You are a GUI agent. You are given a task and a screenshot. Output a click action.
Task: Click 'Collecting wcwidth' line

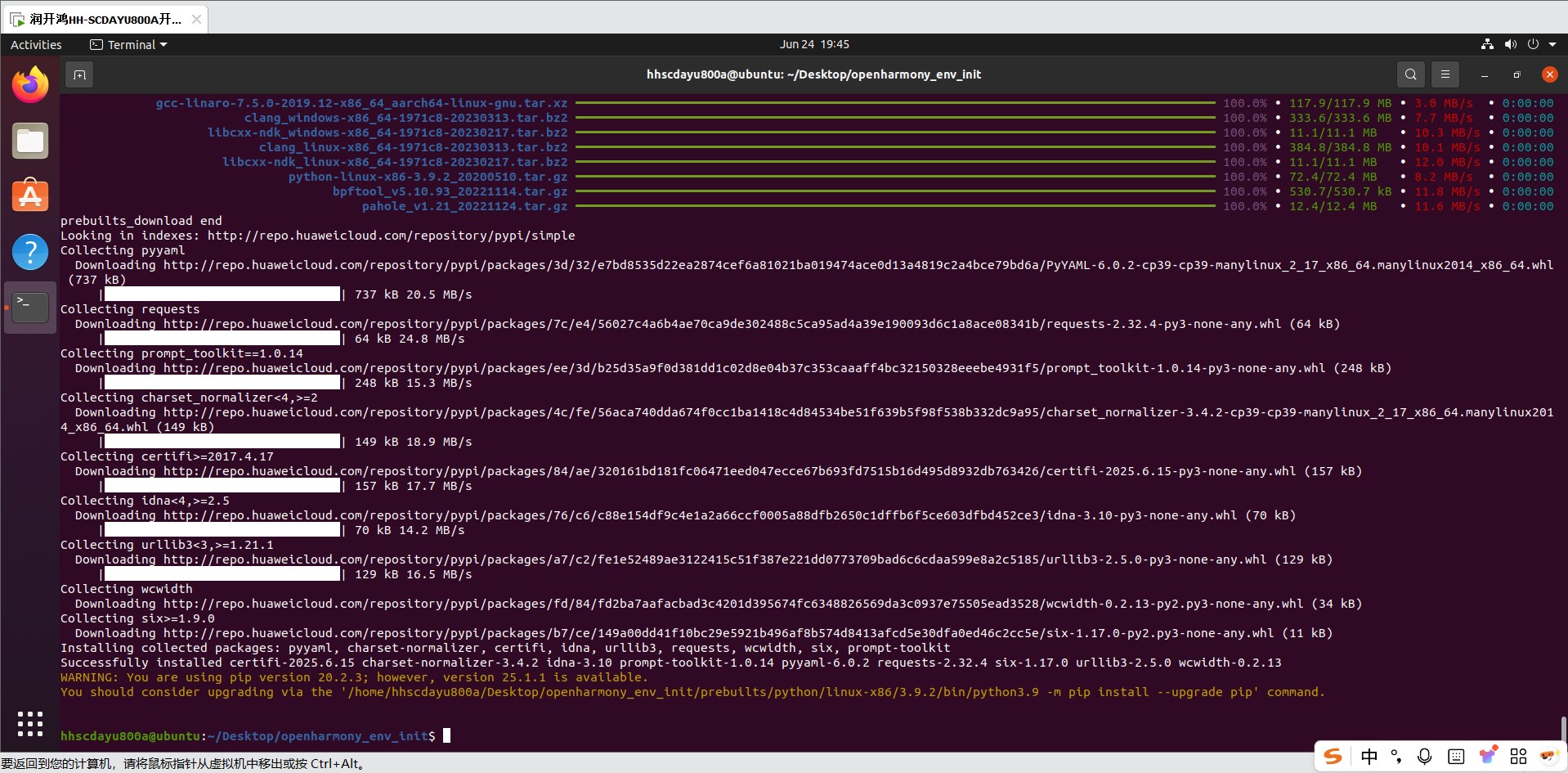[x=127, y=589]
